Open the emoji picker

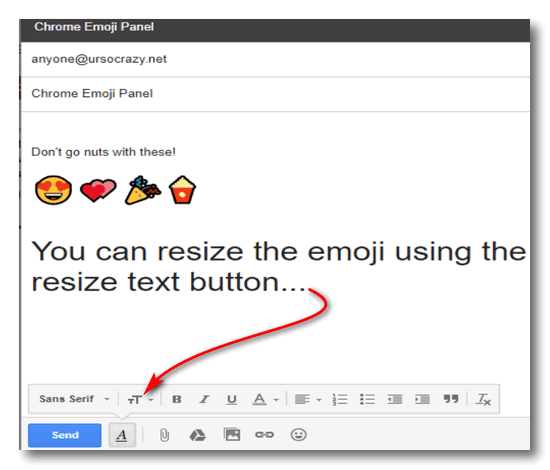[299, 435]
